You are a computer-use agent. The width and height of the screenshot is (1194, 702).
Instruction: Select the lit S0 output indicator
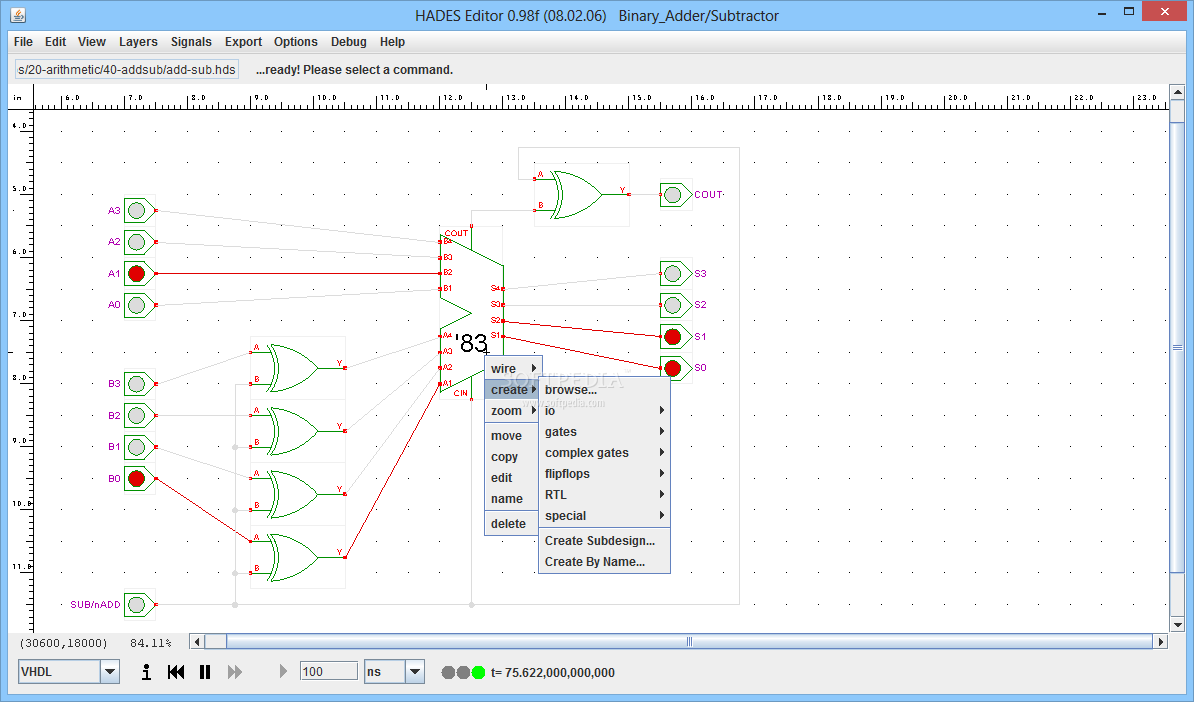(x=673, y=369)
